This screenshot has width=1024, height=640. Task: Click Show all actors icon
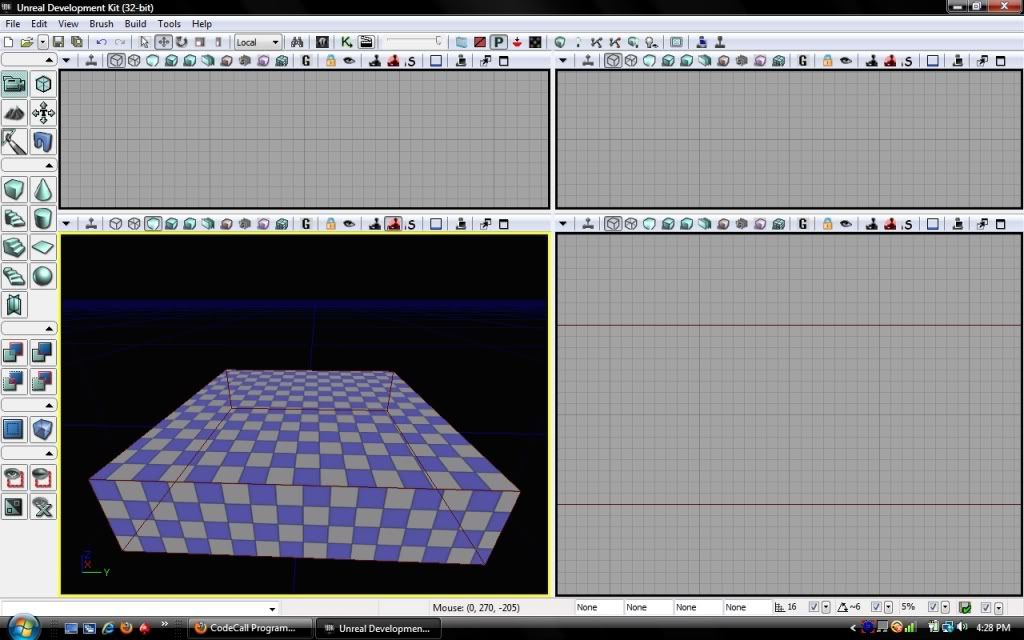[43, 506]
